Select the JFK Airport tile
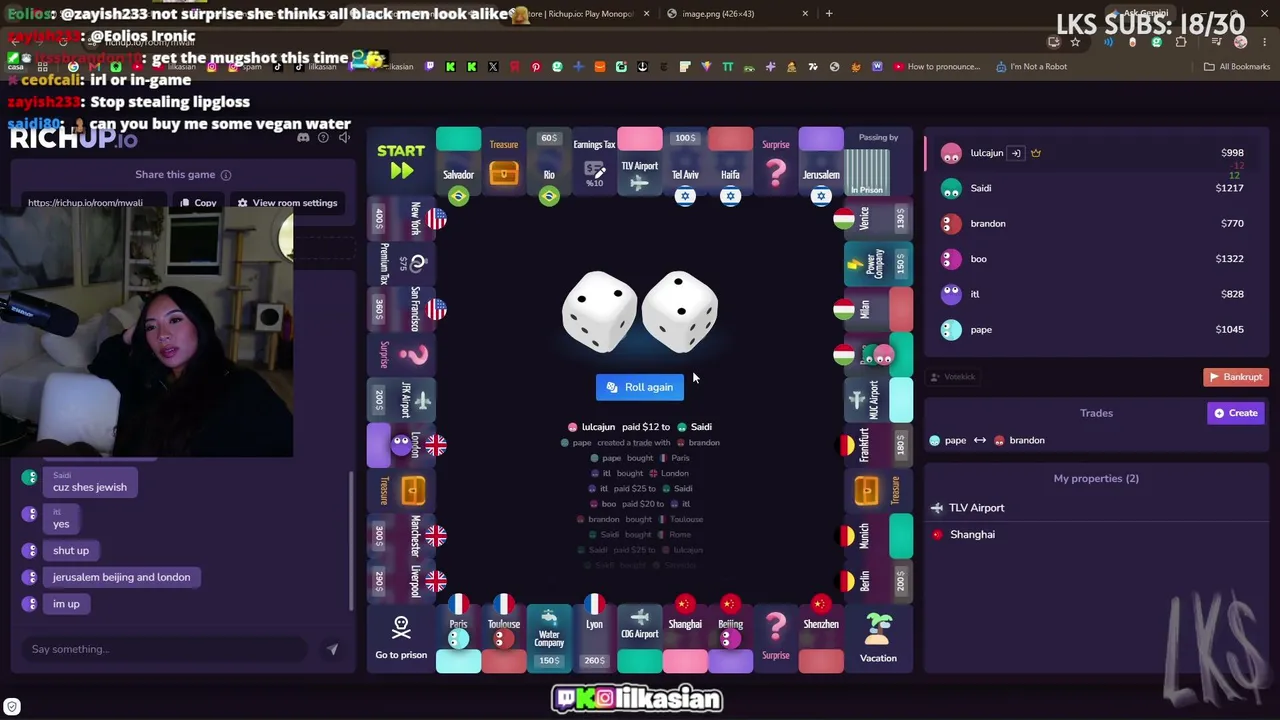Screen dimensions: 1280x720 (402, 400)
